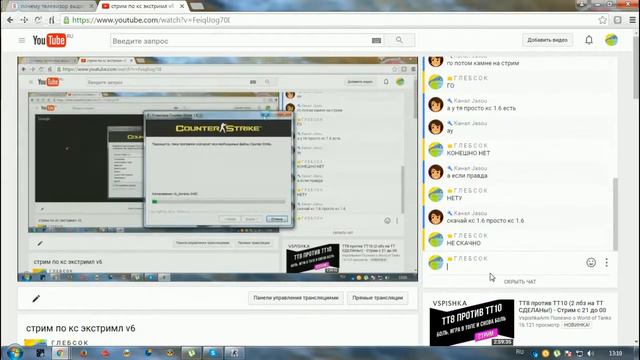
Task: Open 'Панель управления трансляциями'
Action: pyautogui.click(x=296, y=298)
